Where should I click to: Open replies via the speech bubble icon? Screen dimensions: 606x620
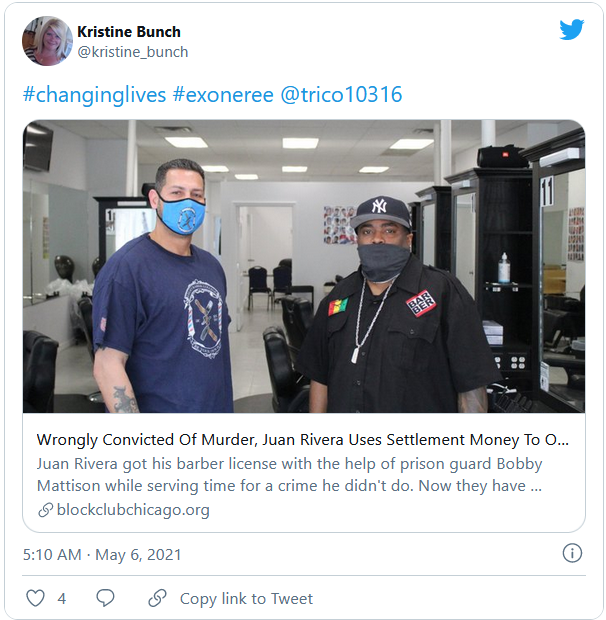(x=105, y=598)
